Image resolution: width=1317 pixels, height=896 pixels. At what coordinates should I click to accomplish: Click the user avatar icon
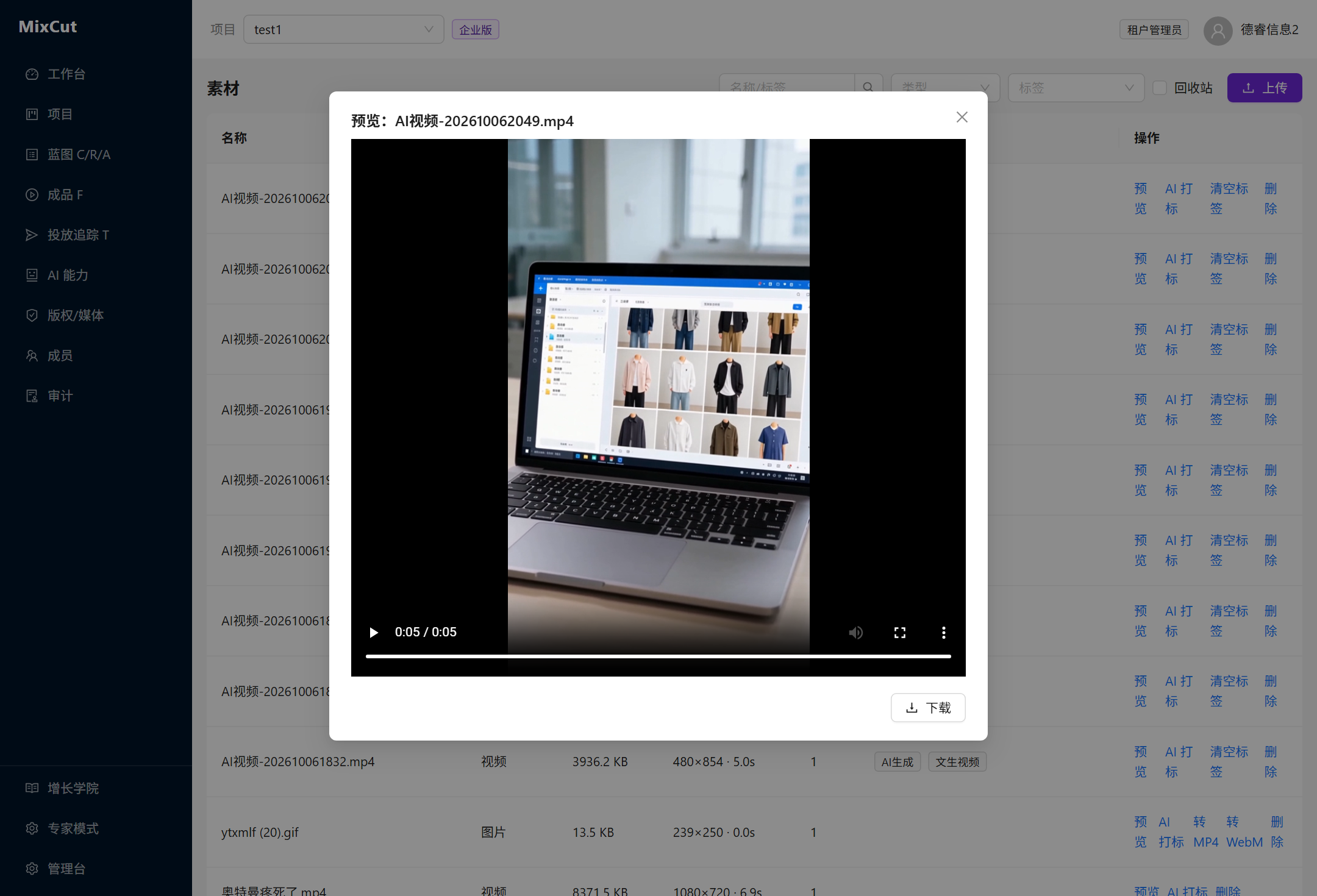tap(1218, 30)
